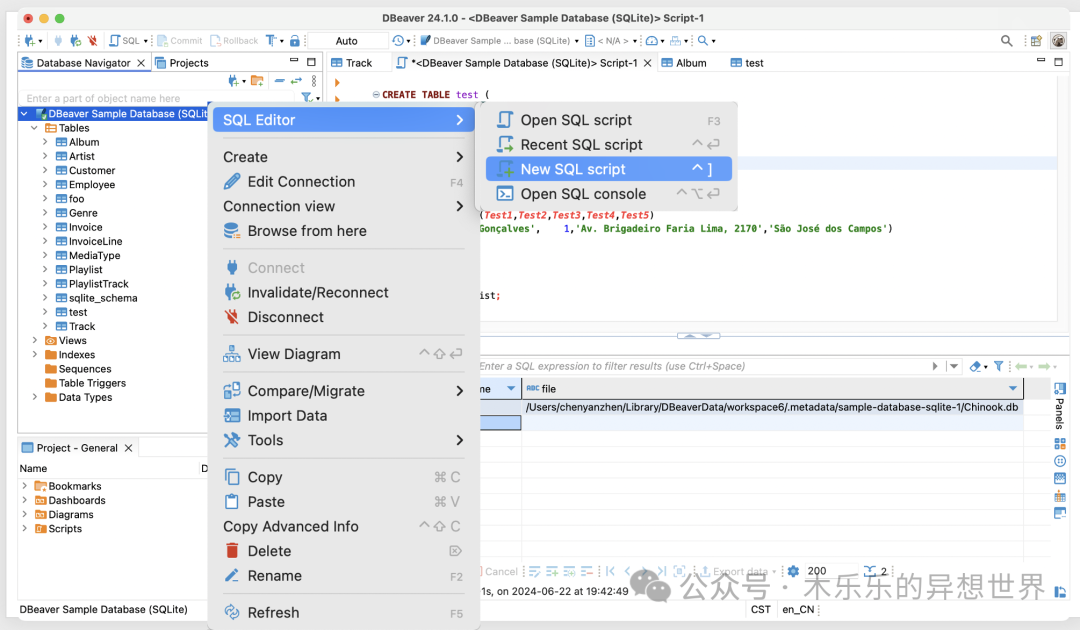The image size is (1080, 630).
Task: Select View Diagram in context menu
Action: [343, 354]
